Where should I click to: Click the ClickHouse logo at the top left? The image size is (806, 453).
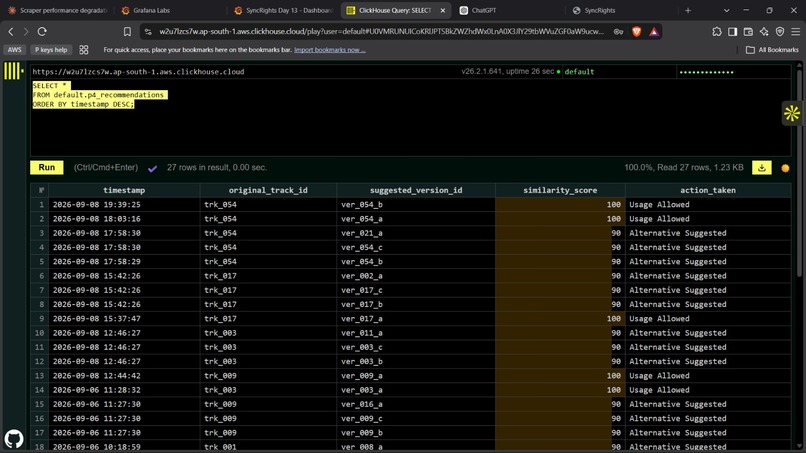pyautogui.click(x=14, y=71)
